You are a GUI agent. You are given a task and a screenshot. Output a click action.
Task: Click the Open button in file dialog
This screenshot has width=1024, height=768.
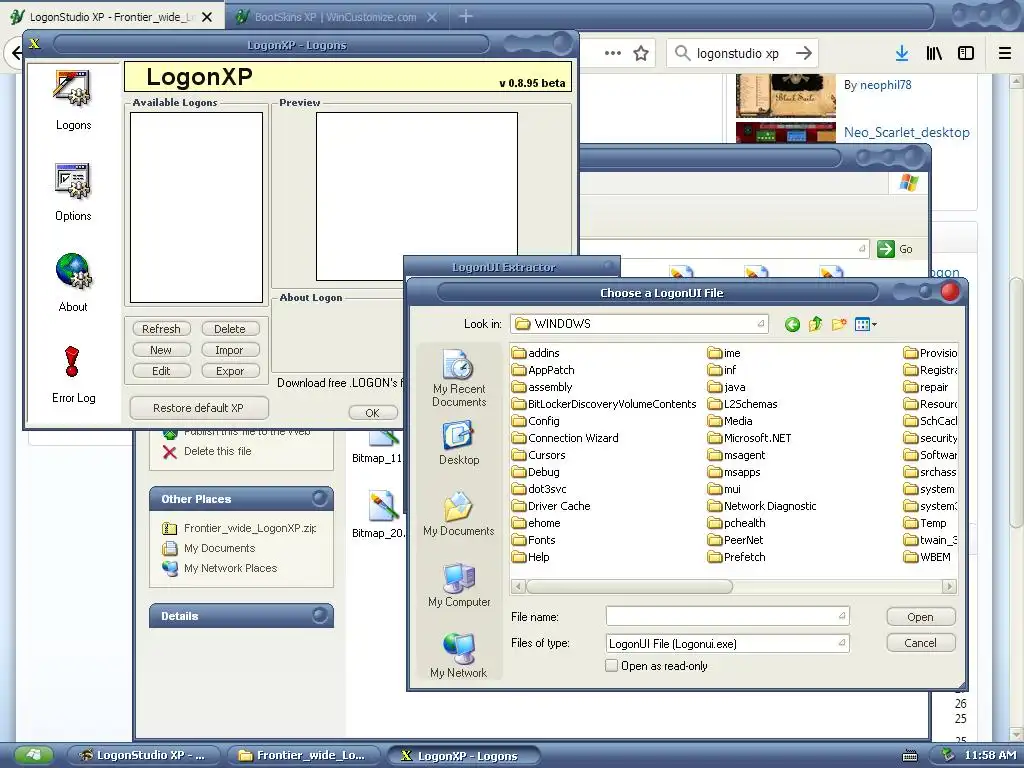tap(920, 617)
